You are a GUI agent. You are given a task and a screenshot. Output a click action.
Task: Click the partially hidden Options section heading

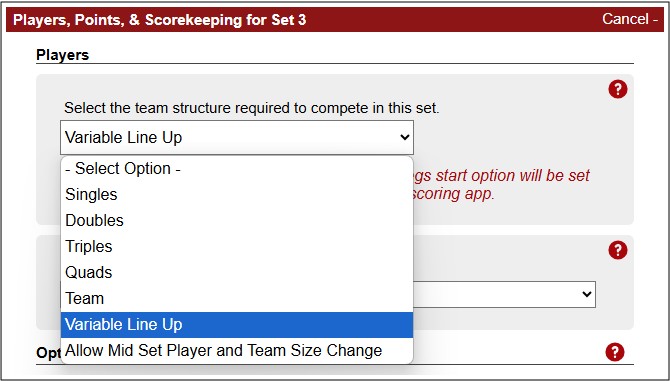pos(49,353)
